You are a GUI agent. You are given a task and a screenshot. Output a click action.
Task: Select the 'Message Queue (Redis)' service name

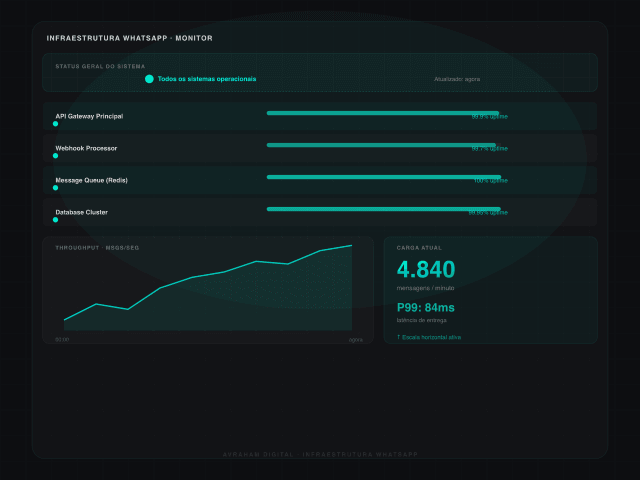[91, 180]
